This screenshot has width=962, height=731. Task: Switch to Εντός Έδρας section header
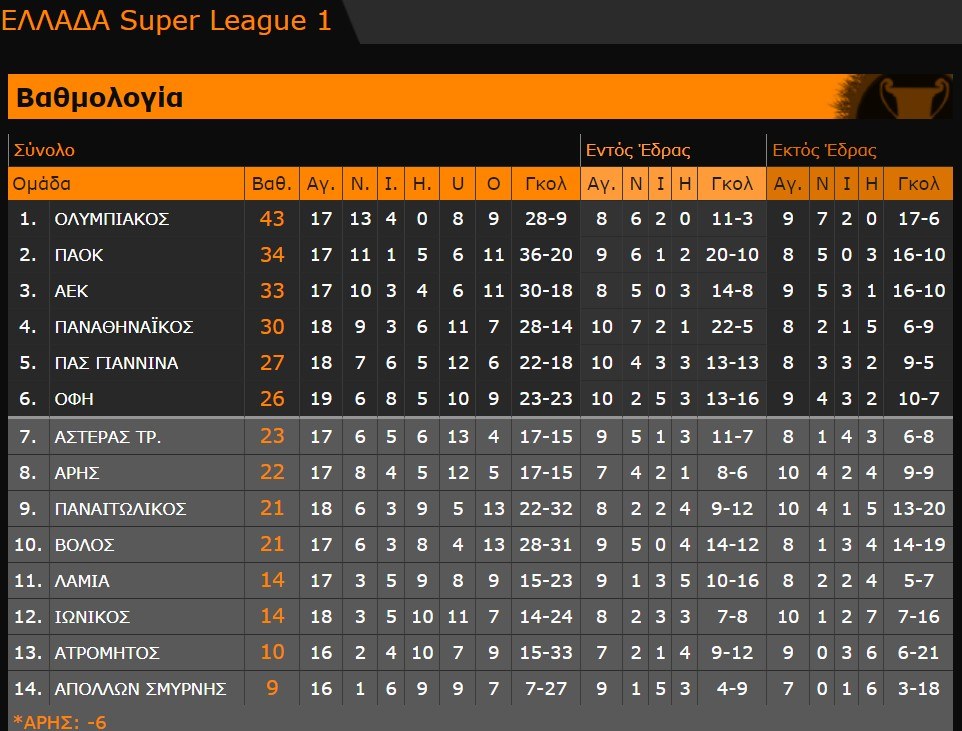point(638,151)
